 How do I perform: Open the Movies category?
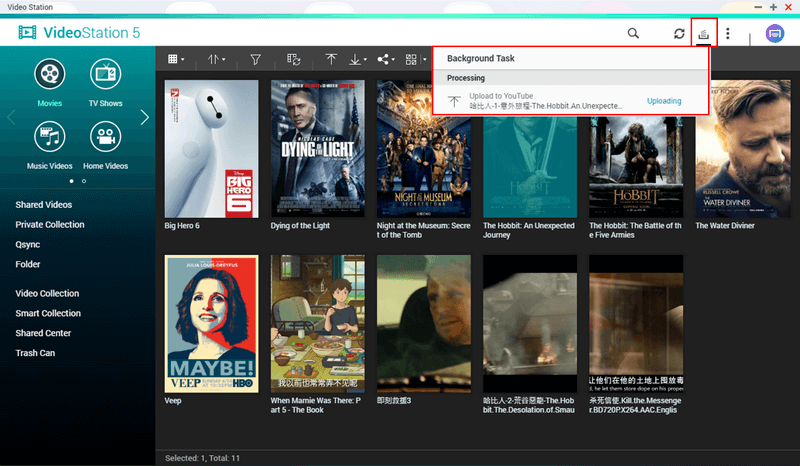tap(49, 83)
